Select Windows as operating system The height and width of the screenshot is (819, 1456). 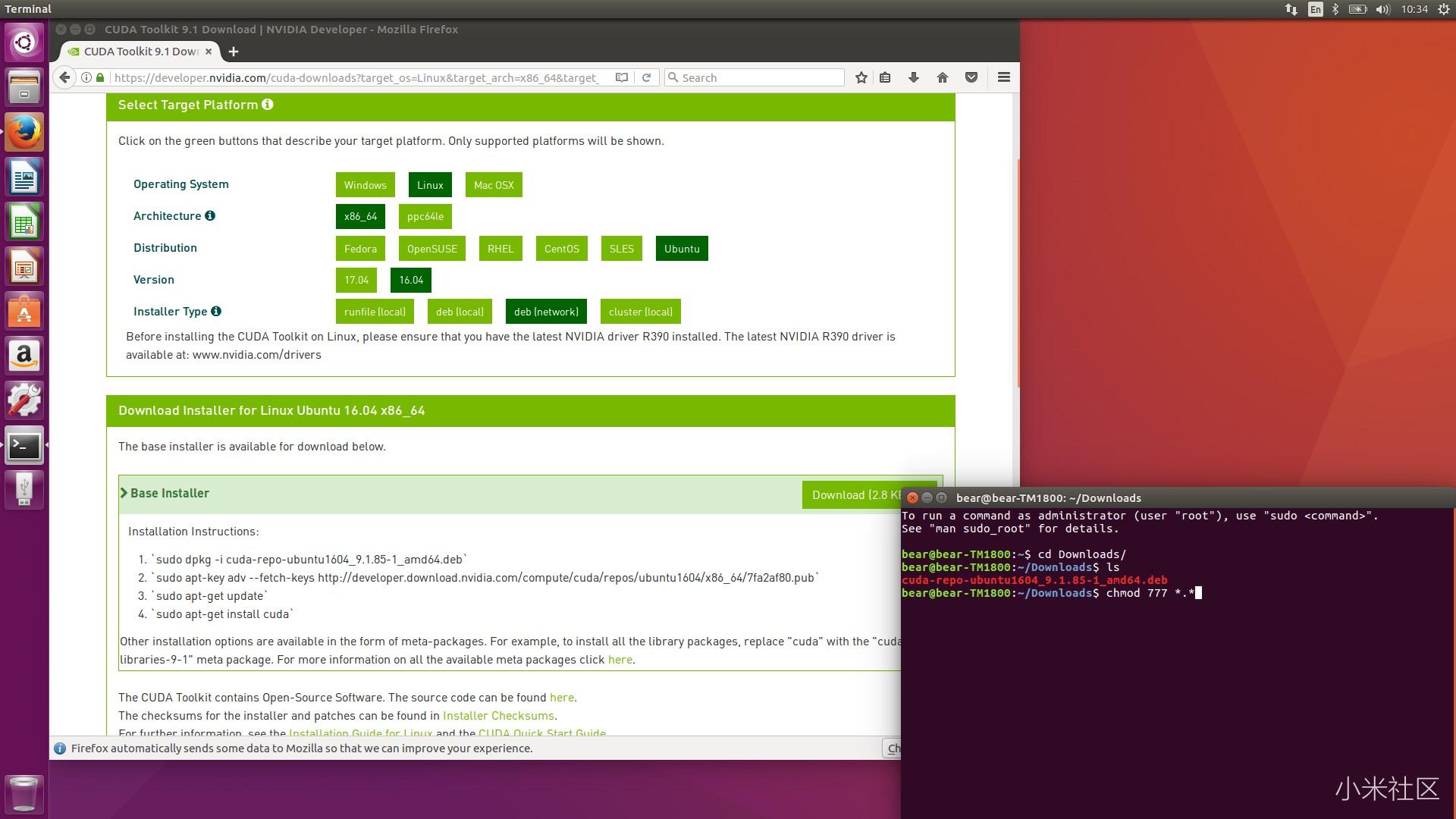click(x=366, y=185)
